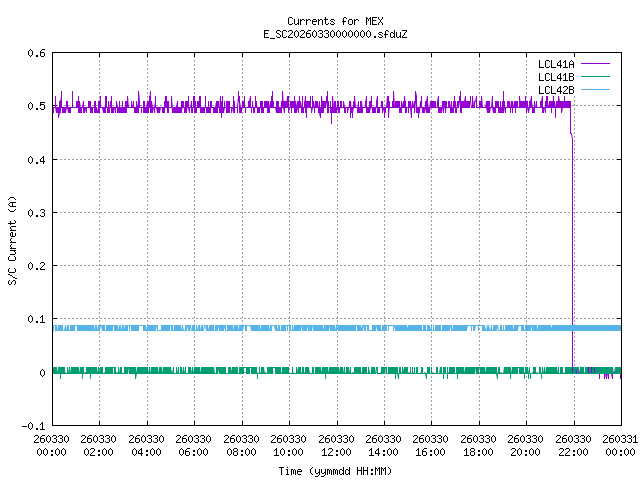Click the LCL41B legend label
This screenshot has height=480, width=640.
click(555, 76)
